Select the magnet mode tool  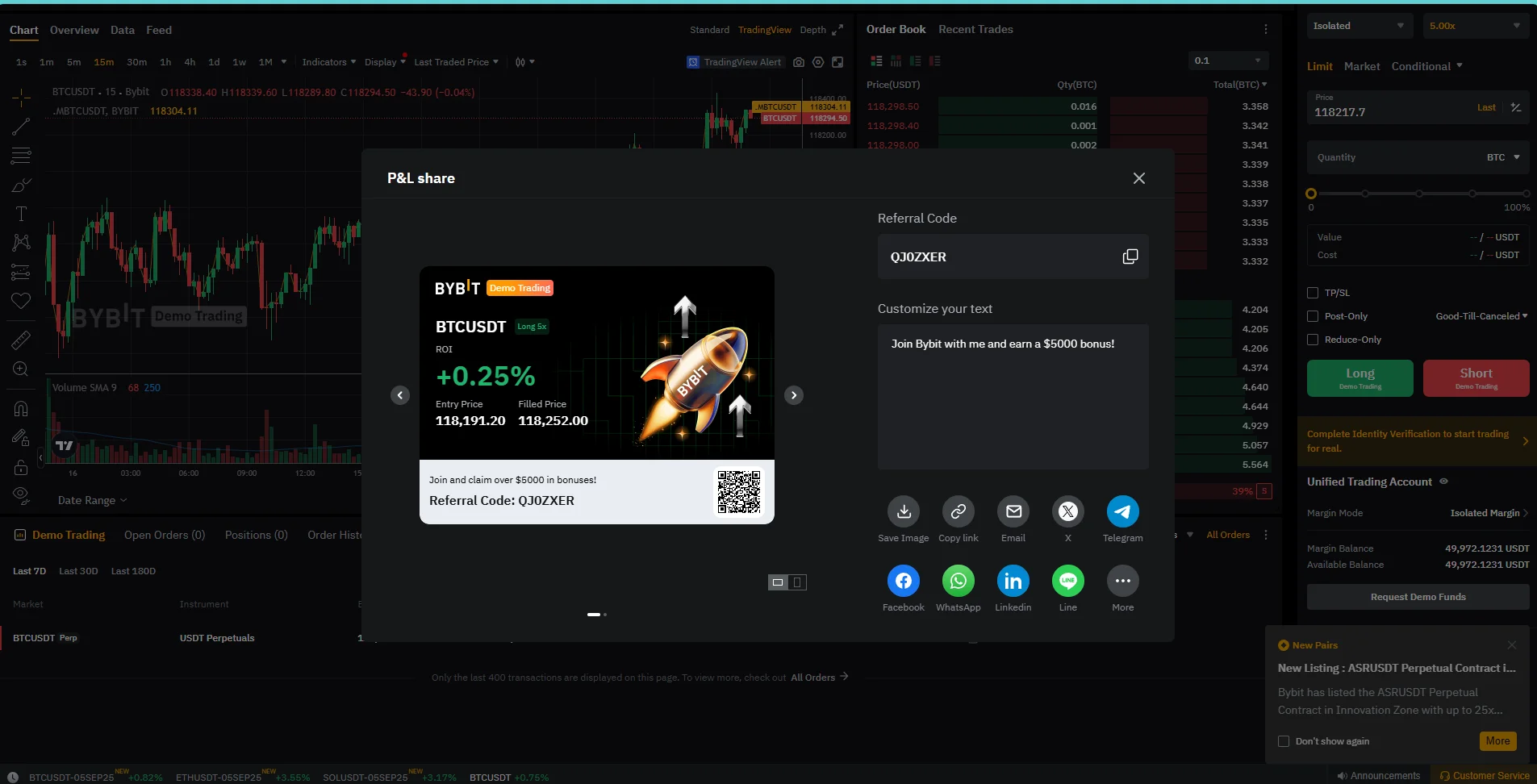(x=21, y=409)
